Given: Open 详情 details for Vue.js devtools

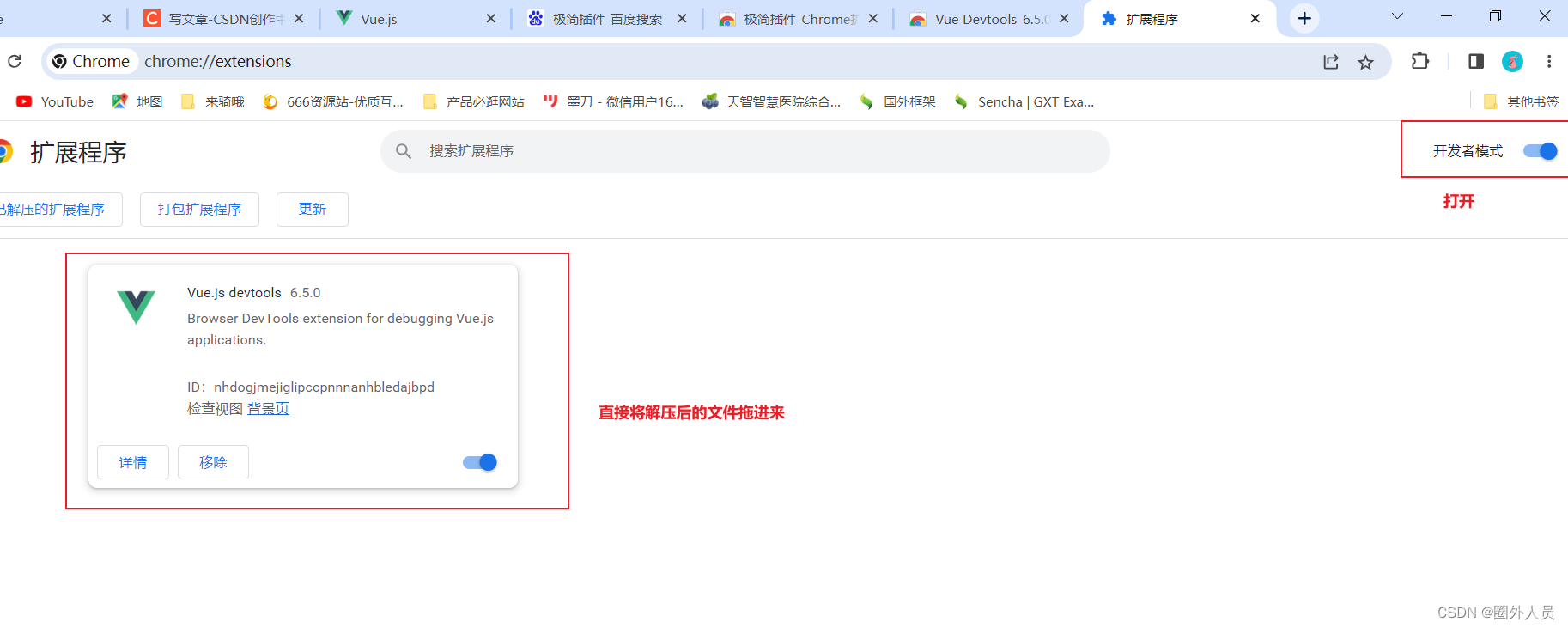Looking at the screenshot, I should (133, 462).
